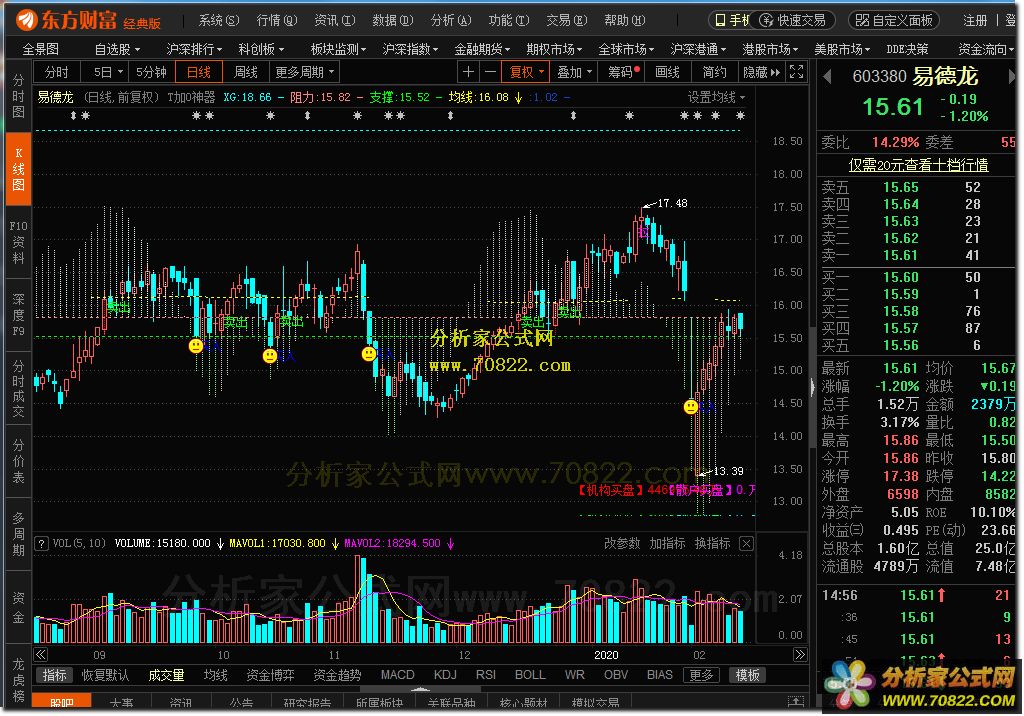Open the 龙虎榜 sidebar tab

[x=18, y=679]
